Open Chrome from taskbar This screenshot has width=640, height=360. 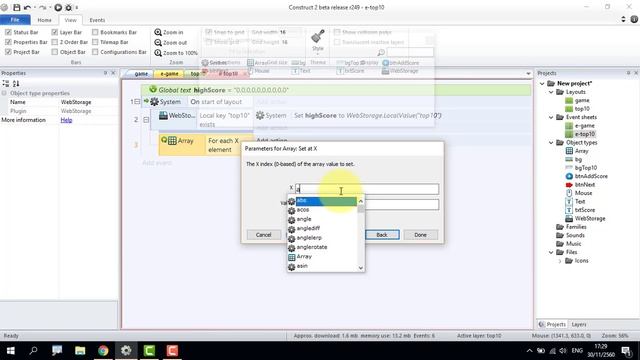(x=103, y=351)
